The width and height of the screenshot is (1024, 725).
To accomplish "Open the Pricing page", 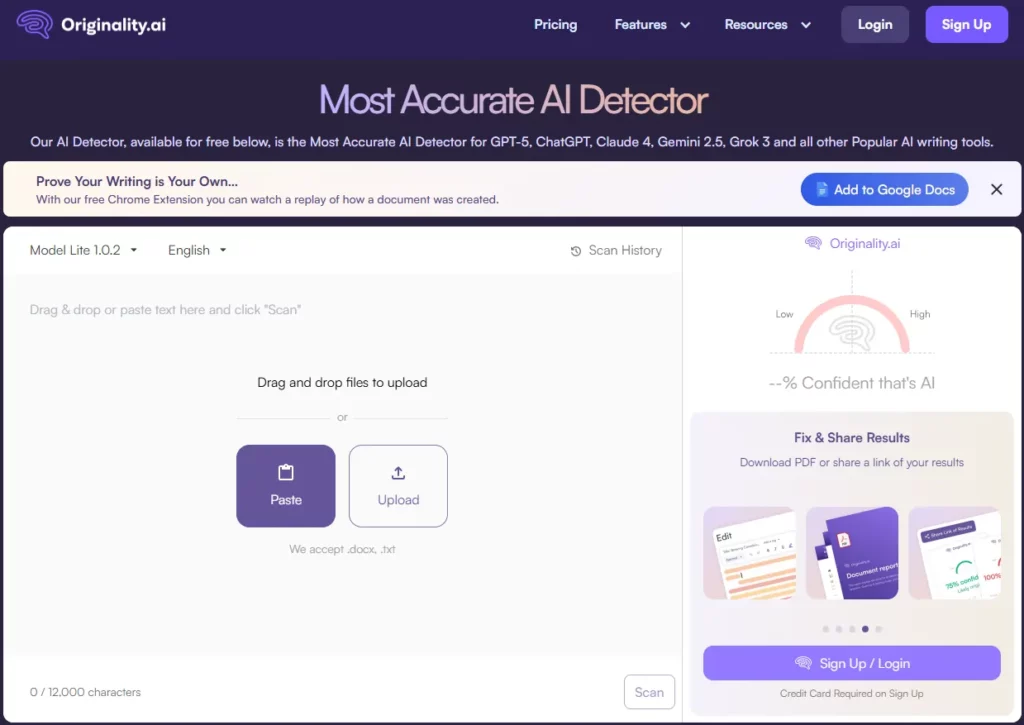I will click(x=555, y=24).
